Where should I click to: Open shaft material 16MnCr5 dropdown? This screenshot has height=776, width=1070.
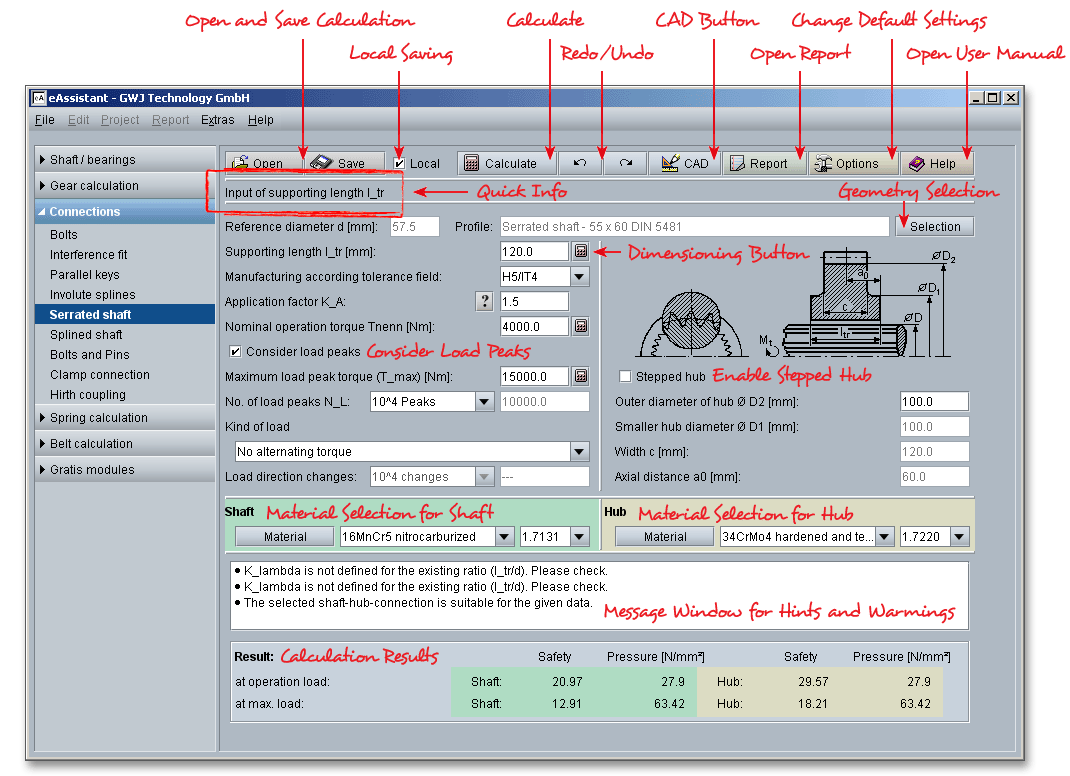(504, 536)
